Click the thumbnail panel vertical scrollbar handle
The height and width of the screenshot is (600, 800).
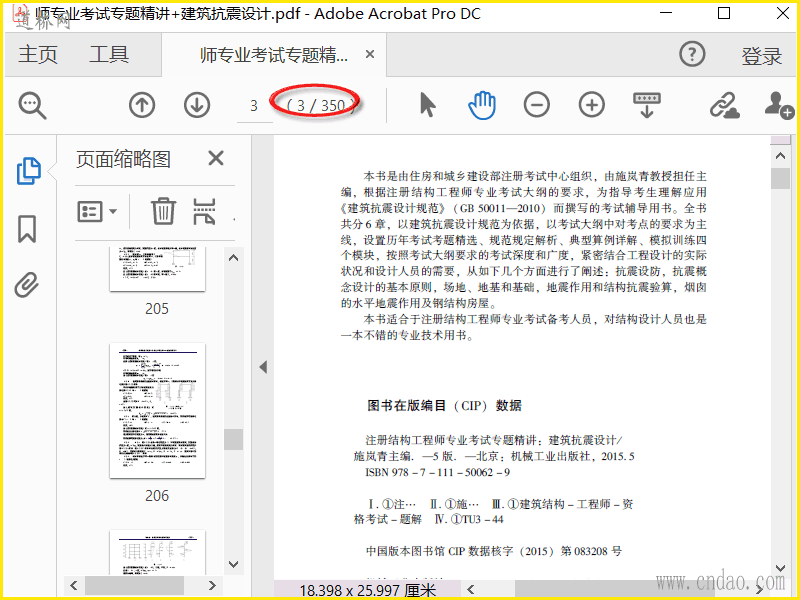click(234, 439)
